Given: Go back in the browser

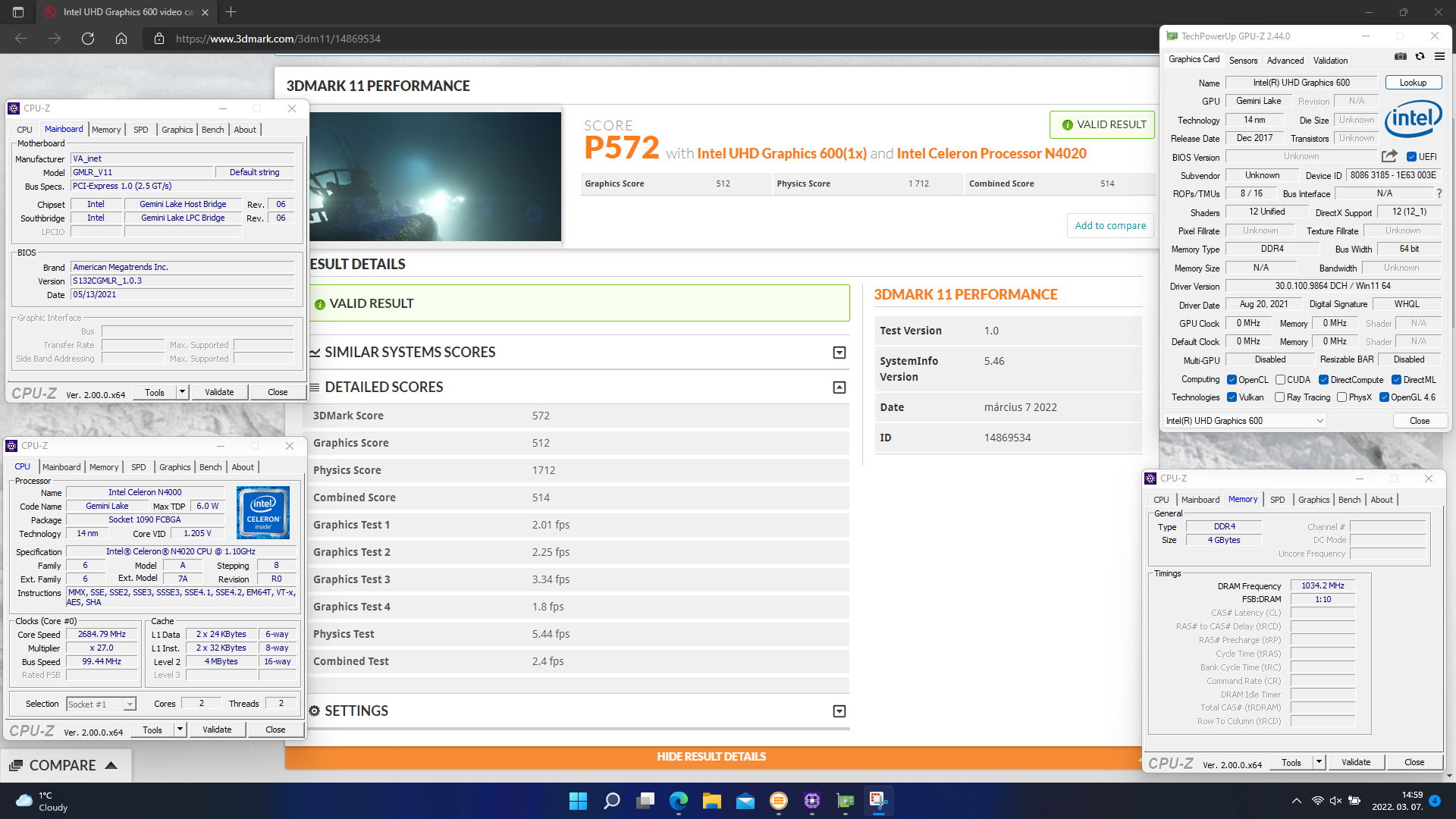Looking at the screenshot, I should click(x=21, y=39).
